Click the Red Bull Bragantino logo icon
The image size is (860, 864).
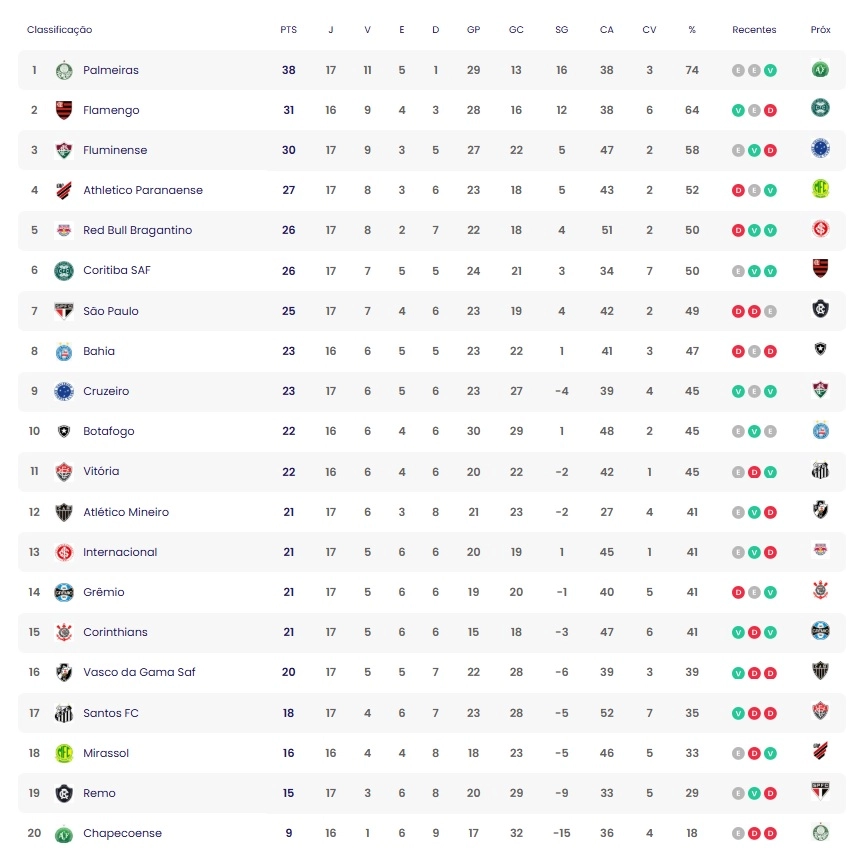click(64, 230)
